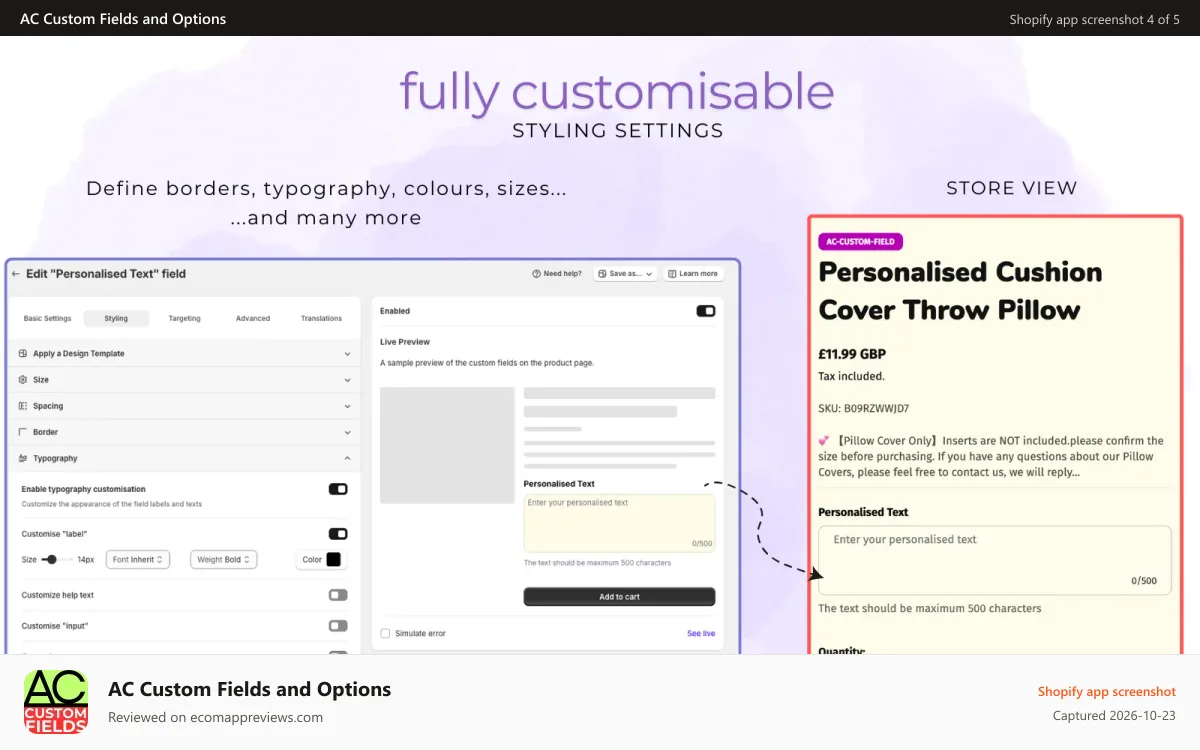This screenshot has width=1200, height=750.
Task: Click the See live link
Action: [701, 633]
